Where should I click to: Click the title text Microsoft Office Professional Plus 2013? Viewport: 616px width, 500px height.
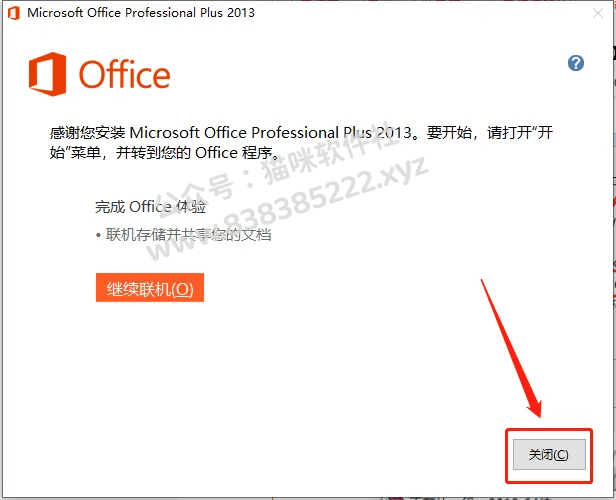tap(141, 13)
